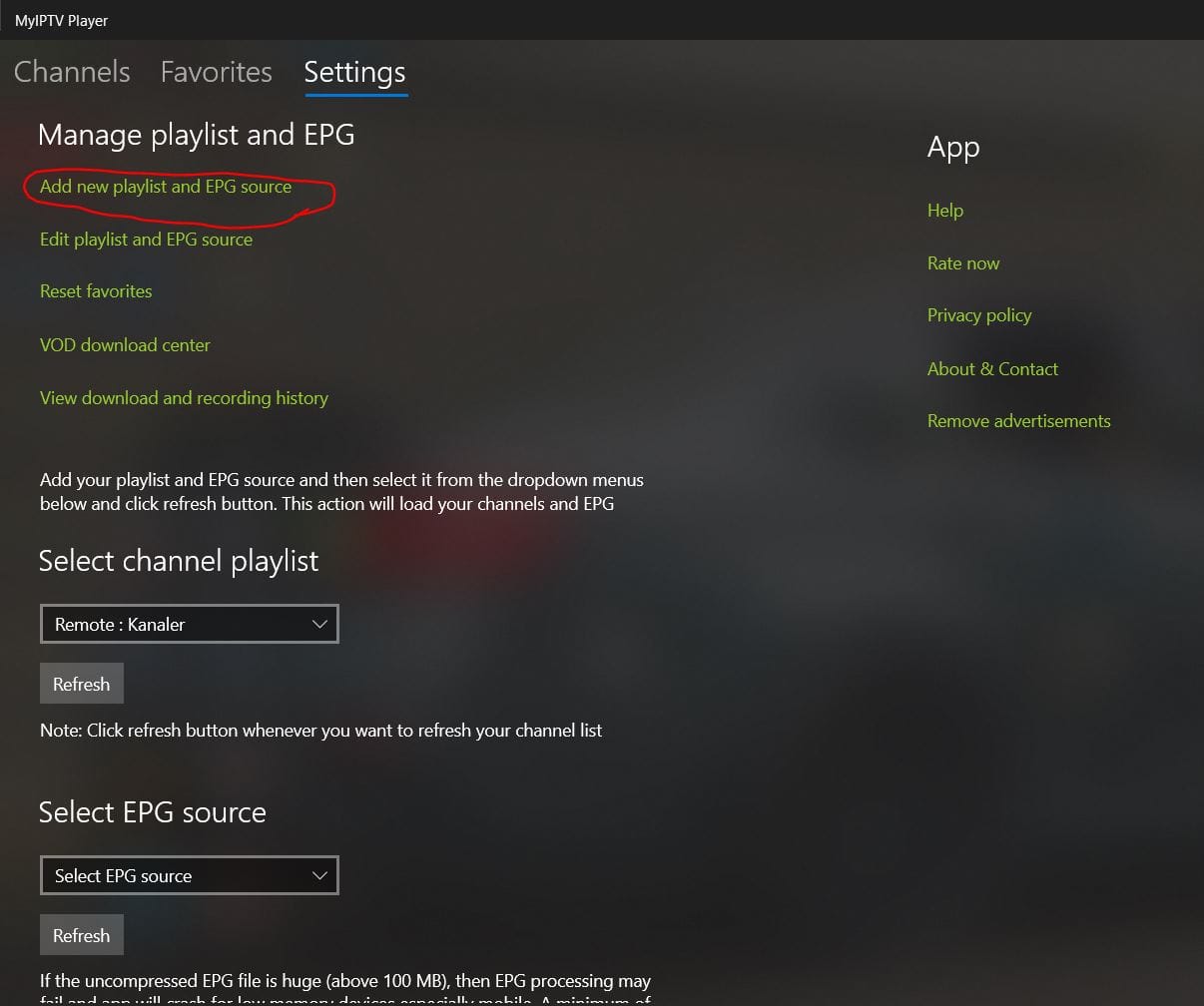
Task: Switch to the Favorites tab
Action: [x=216, y=72]
